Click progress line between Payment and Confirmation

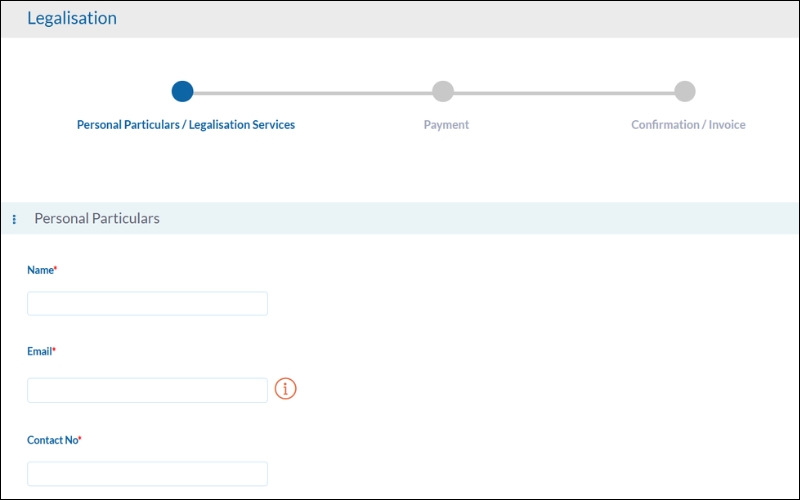click(564, 92)
